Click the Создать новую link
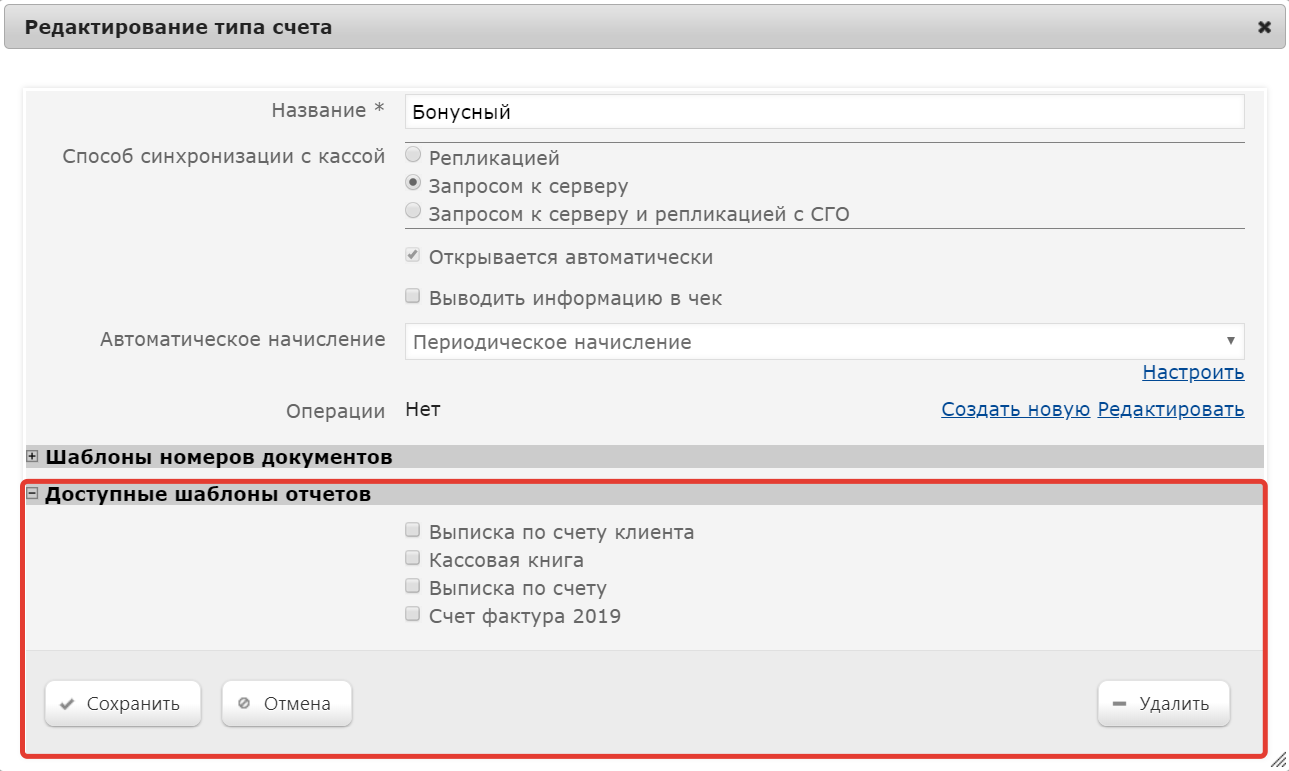Screen dimensions: 1289x771 coord(1015,409)
